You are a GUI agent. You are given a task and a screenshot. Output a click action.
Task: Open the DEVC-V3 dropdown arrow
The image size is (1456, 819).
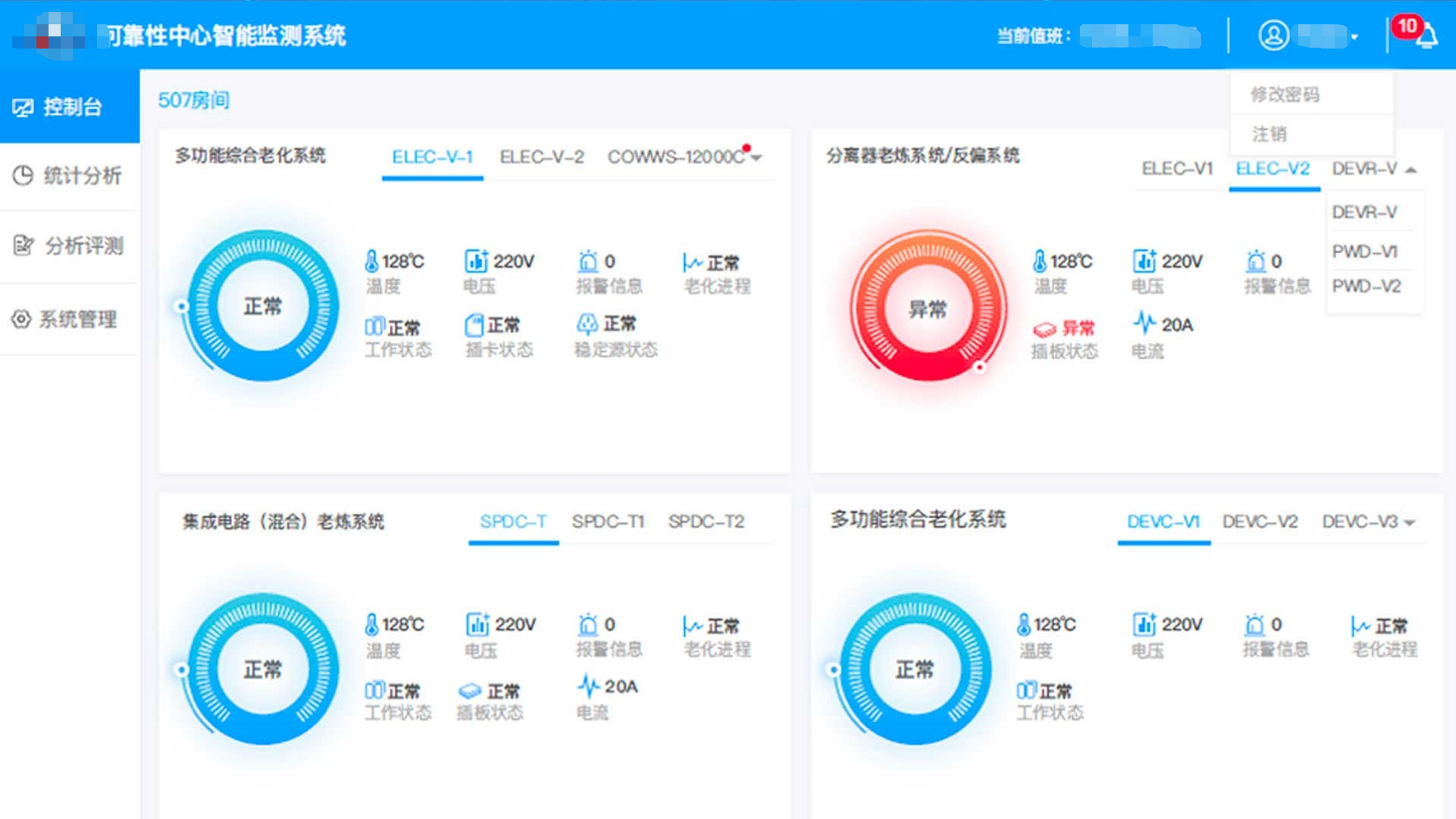(x=1410, y=523)
